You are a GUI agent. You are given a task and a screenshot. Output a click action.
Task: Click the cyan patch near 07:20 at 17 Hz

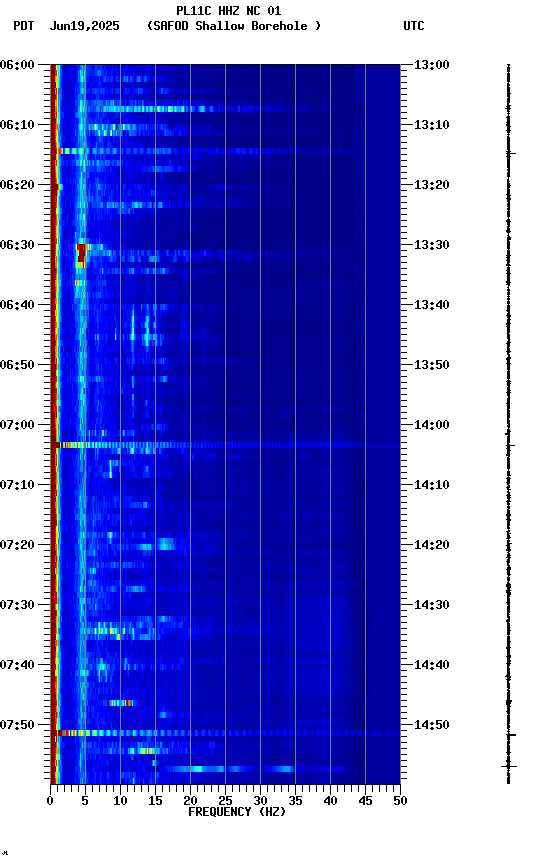(x=167, y=544)
